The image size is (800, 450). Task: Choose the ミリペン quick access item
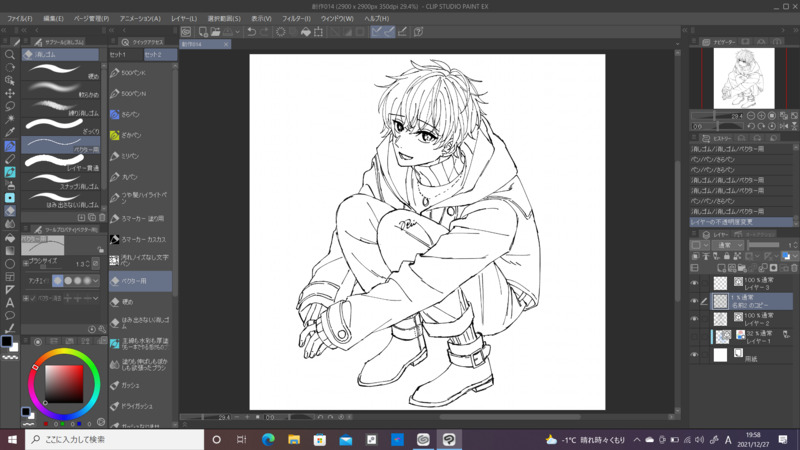[140, 156]
